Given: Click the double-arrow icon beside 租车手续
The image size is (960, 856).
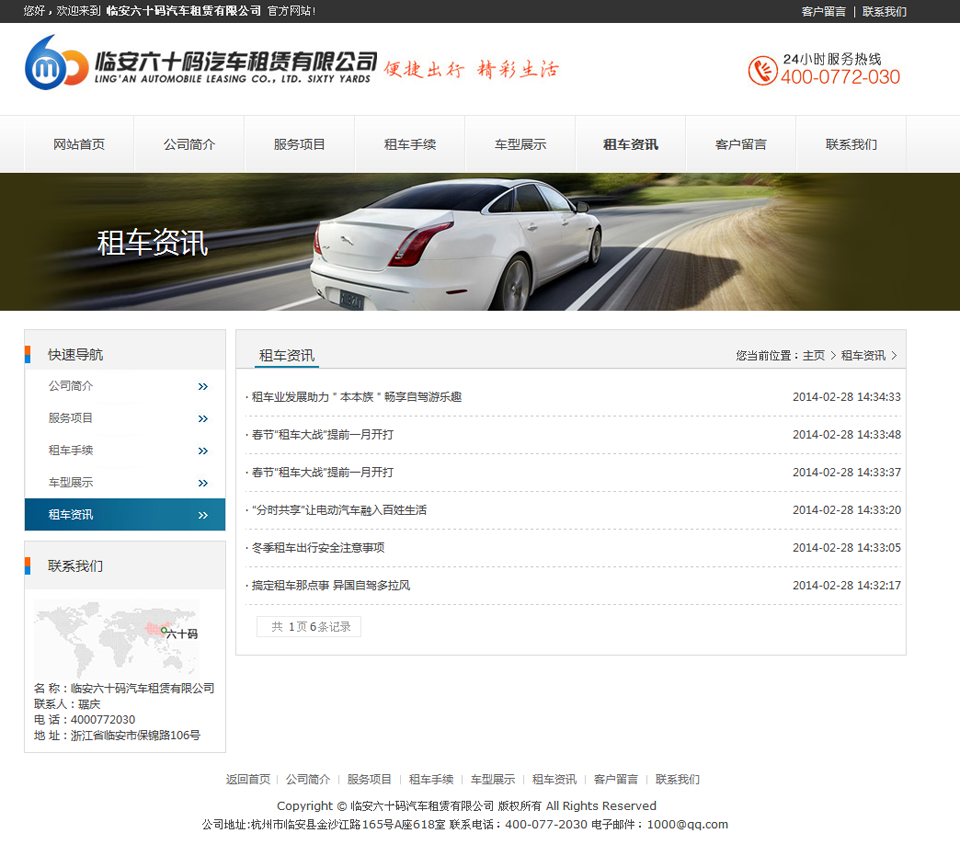Looking at the screenshot, I should pyautogui.click(x=203, y=451).
